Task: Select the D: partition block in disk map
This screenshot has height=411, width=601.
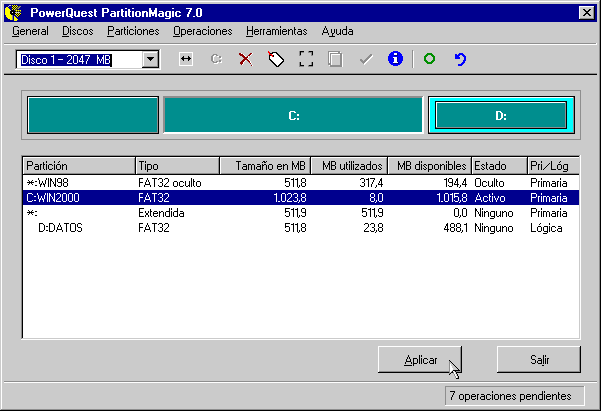Action: coord(501,115)
